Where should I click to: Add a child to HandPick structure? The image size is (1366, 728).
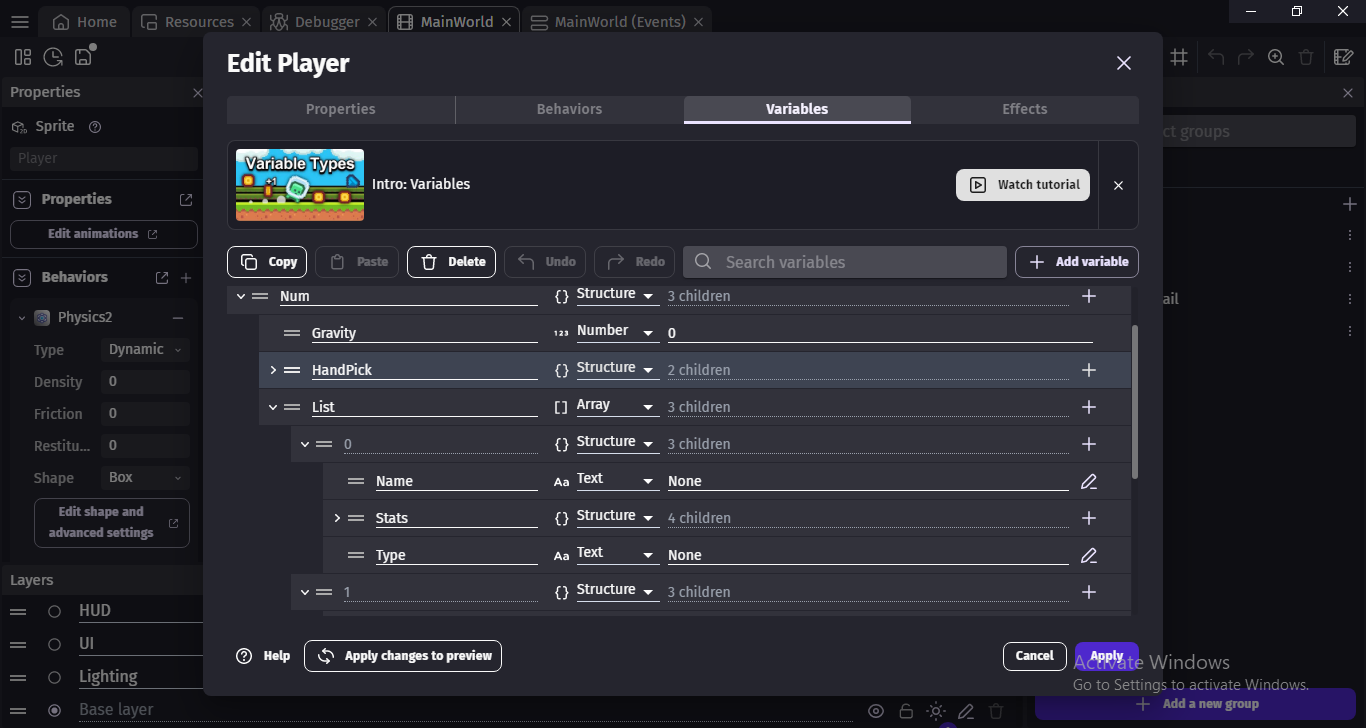(1089, 370)
